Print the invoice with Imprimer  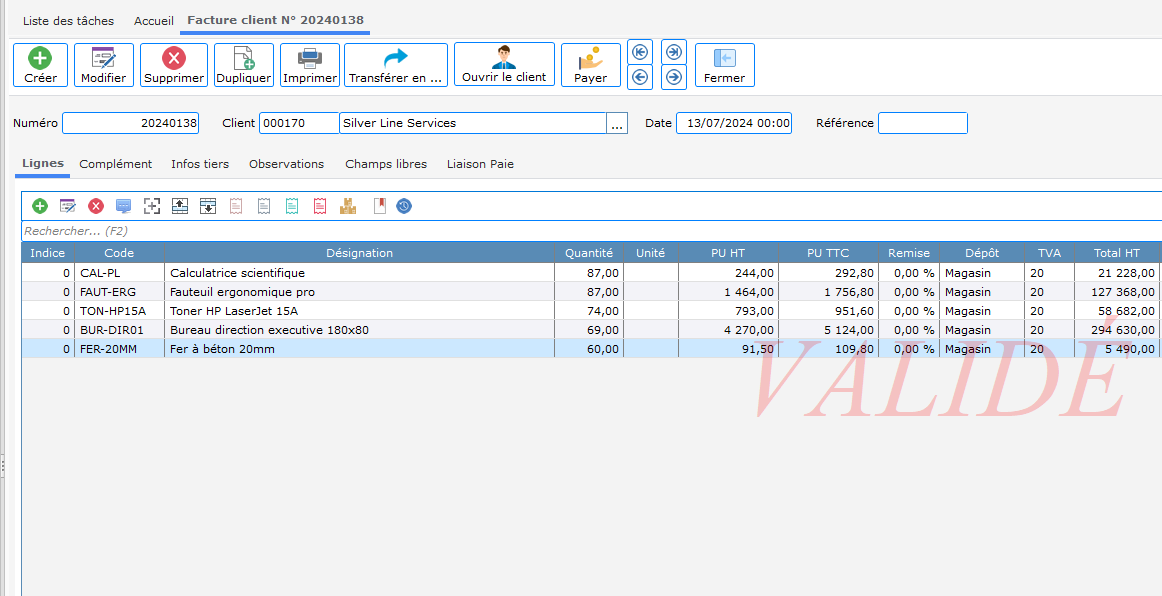310,65
